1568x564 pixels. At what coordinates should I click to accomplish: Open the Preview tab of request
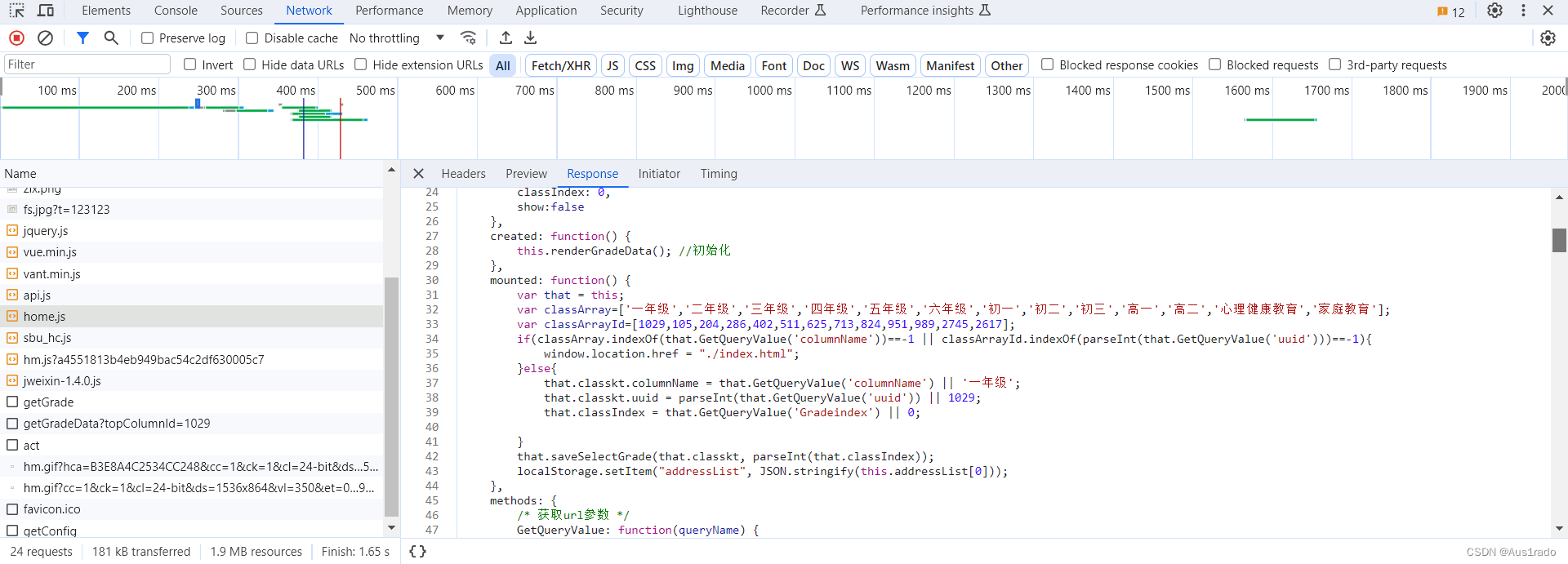pos(526,173)
